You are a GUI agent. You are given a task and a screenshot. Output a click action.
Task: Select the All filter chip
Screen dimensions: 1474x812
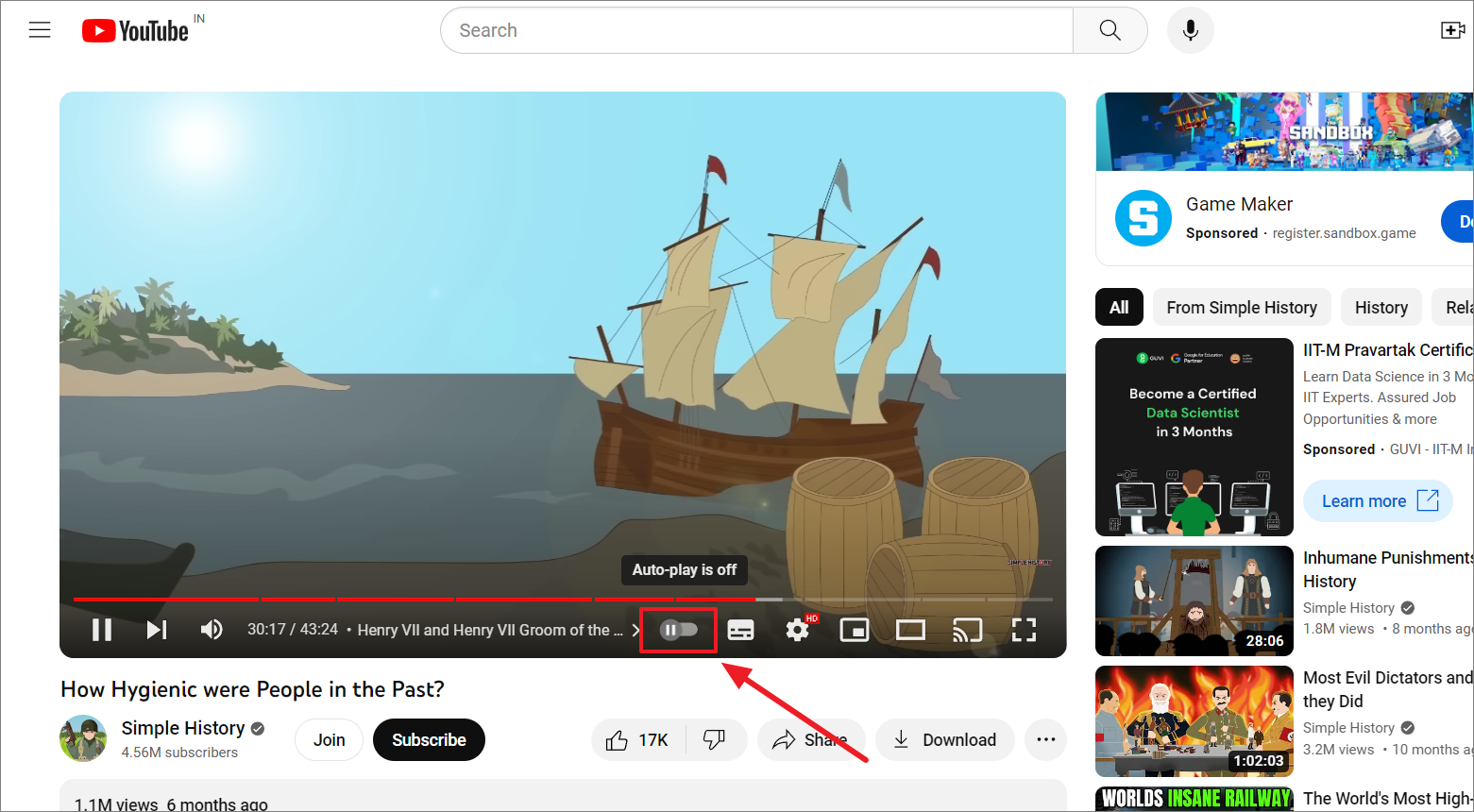tap(1119, 308)
